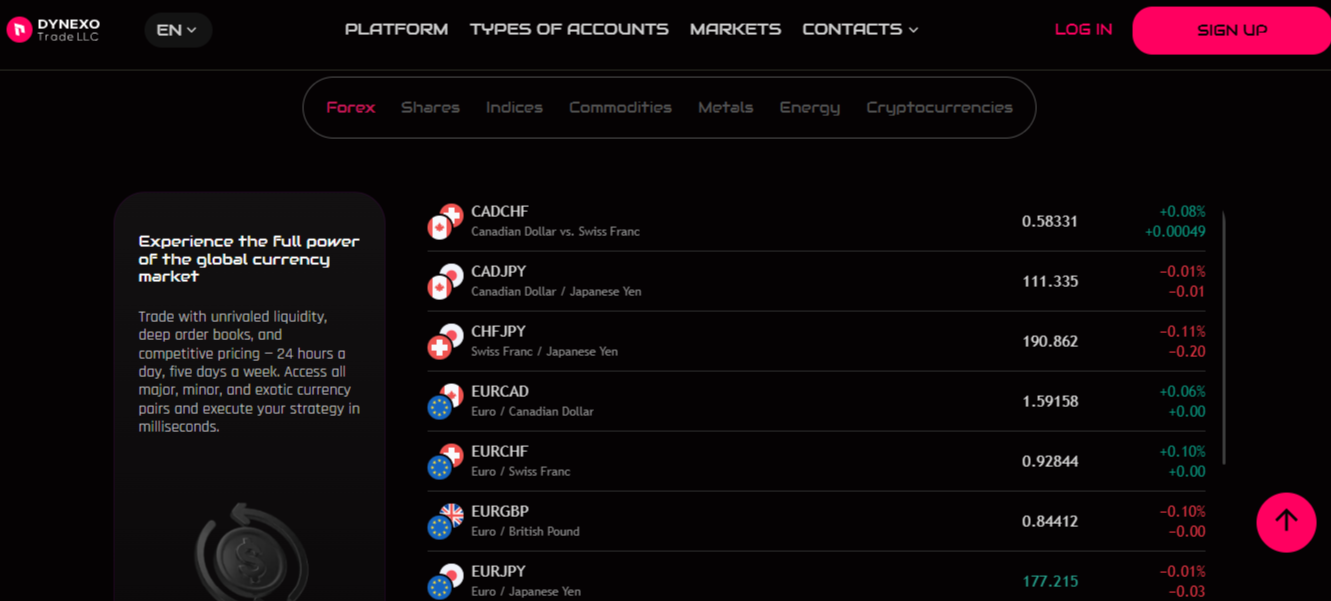Click the CHFJPY currency pair flag icon
Screen dimensions: 1331x601
coord(445,341)
